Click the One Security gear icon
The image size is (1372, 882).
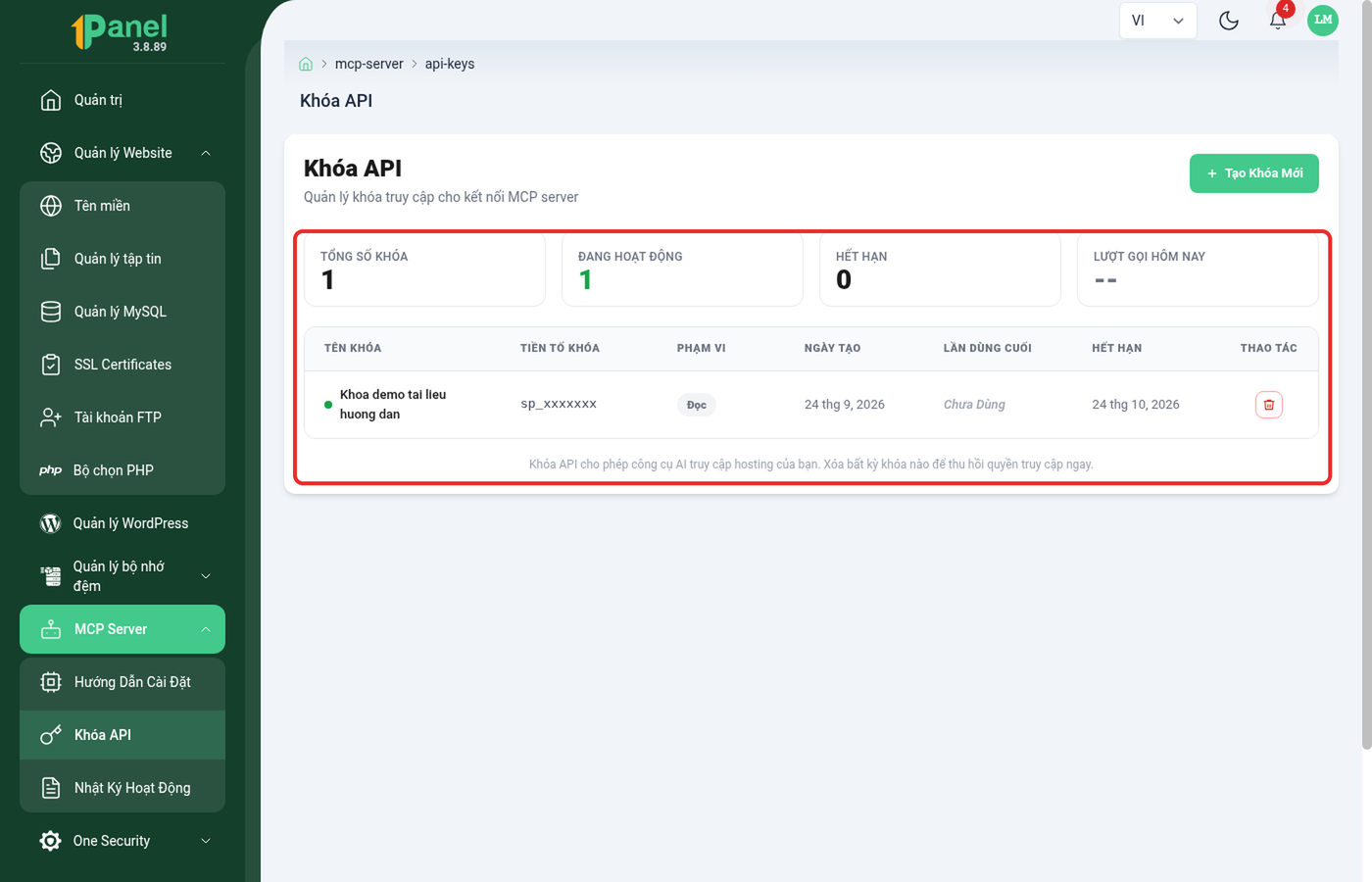pos(50,841)
